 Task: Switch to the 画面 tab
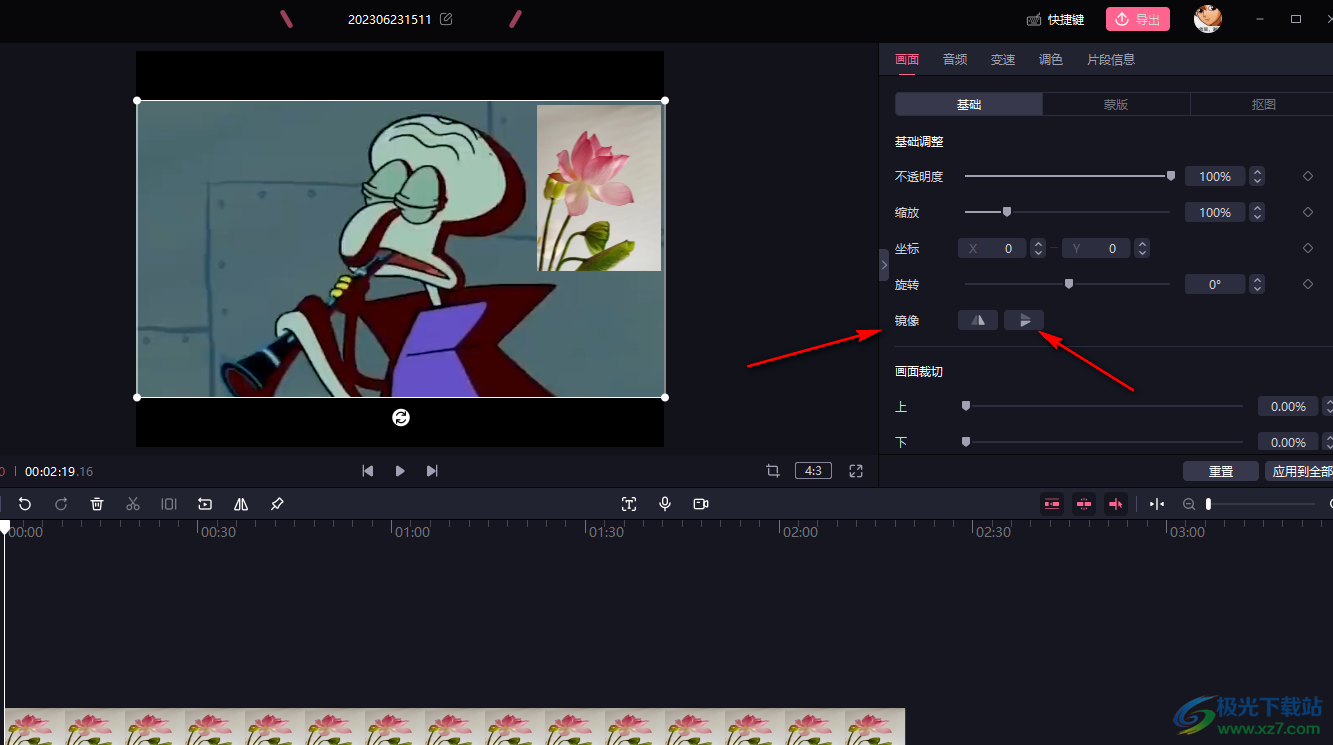pos(907,60)
